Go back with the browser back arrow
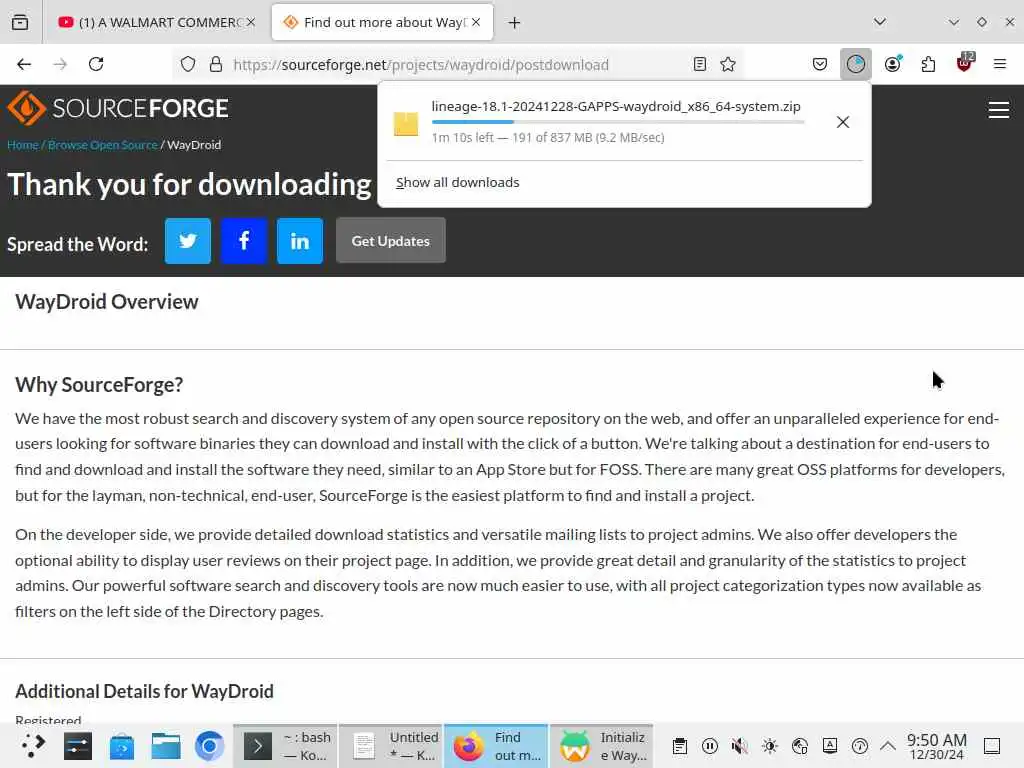The height and width of the screenshot is (768, 1024). click(x=24, y=64)
